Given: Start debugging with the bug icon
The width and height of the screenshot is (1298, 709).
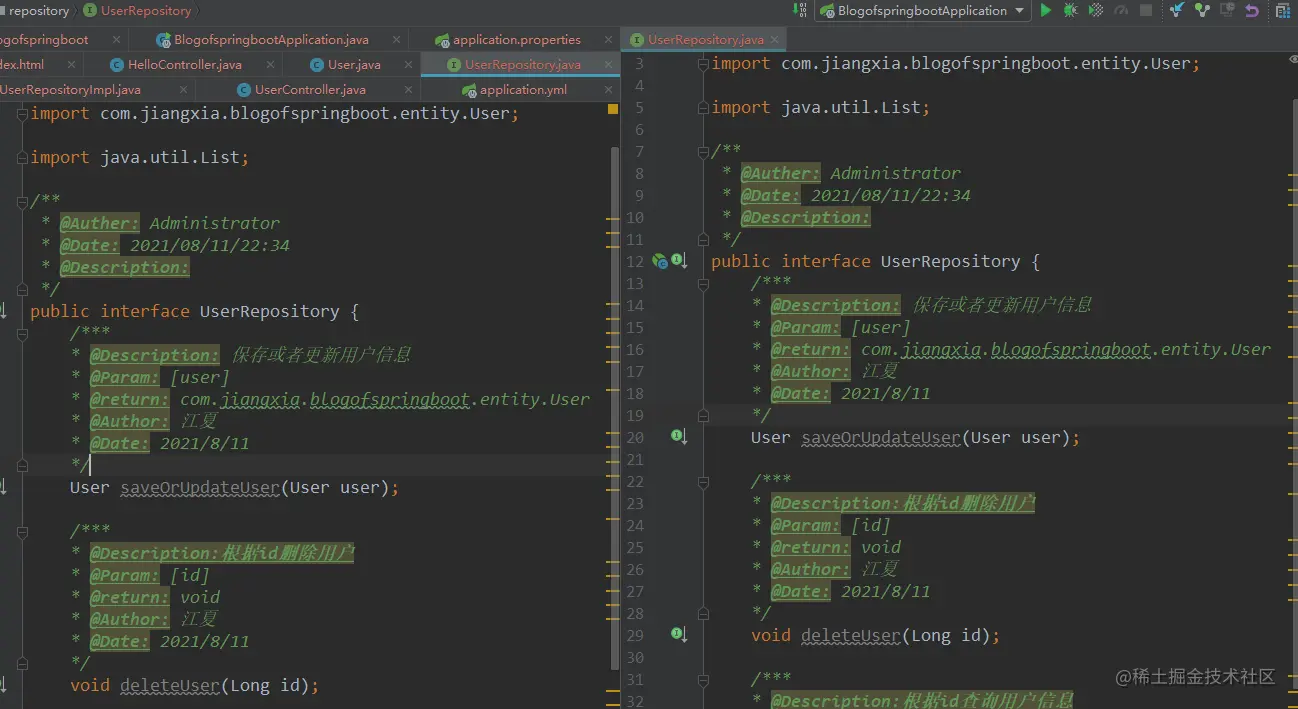Looking at the screenshot, I should 1071,10.
